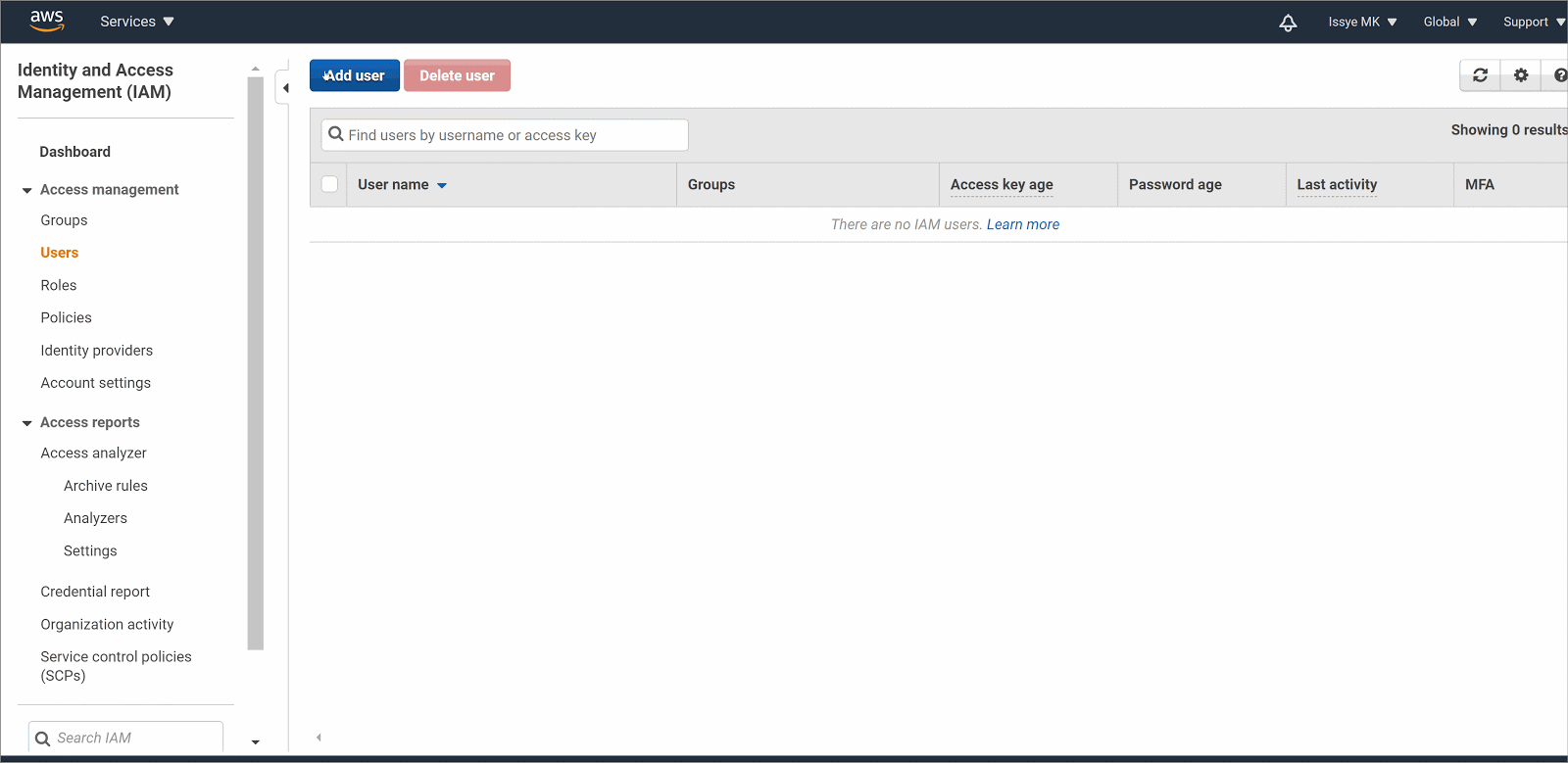Open Access analyzer Settings
Screen dimensions: 1568x763
tap(90, 550)
